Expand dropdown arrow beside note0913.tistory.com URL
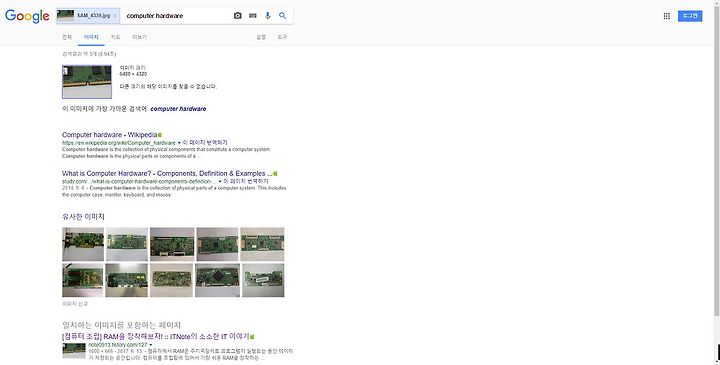720x365 pixels. coord(151,345)
